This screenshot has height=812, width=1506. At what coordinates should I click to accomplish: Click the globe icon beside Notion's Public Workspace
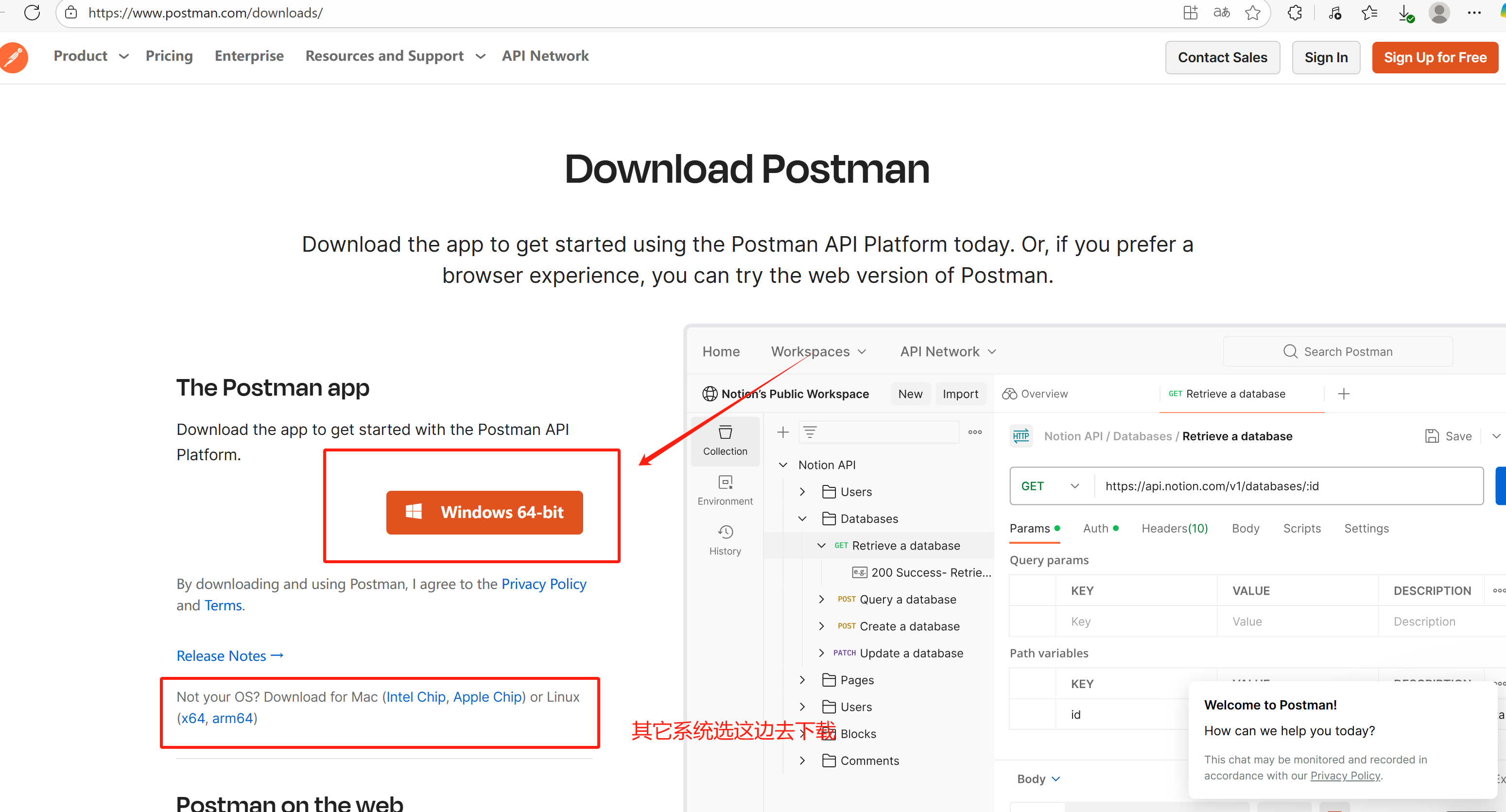pyautogui.click(x=710, y=394)
